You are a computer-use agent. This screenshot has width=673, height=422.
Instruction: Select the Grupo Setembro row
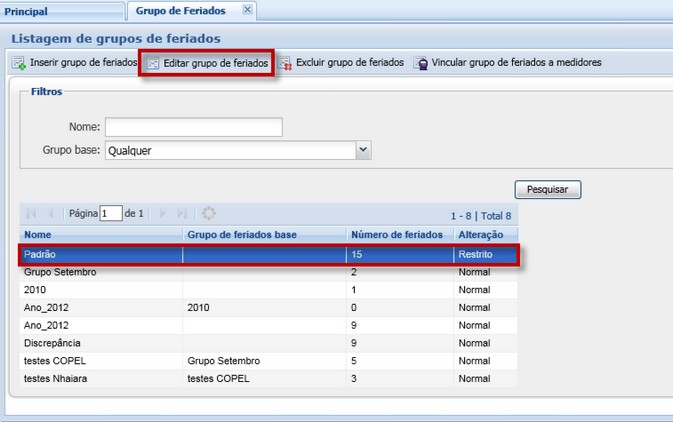(100, 272)
